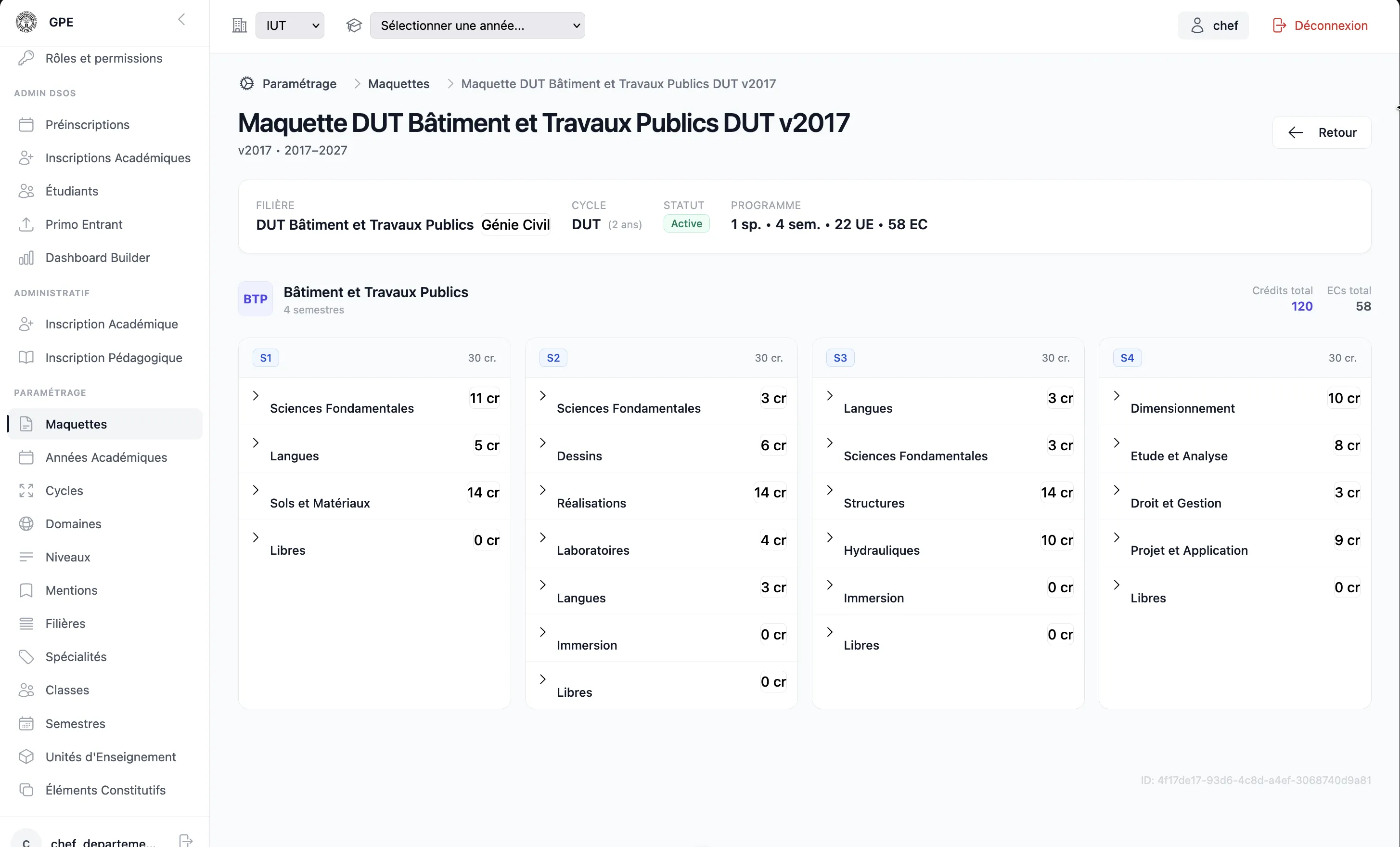This screenshot has height=847, width=1400.
Task: Expand S4 Etude et Analyse unit
Action: (x=1117, y=443)
